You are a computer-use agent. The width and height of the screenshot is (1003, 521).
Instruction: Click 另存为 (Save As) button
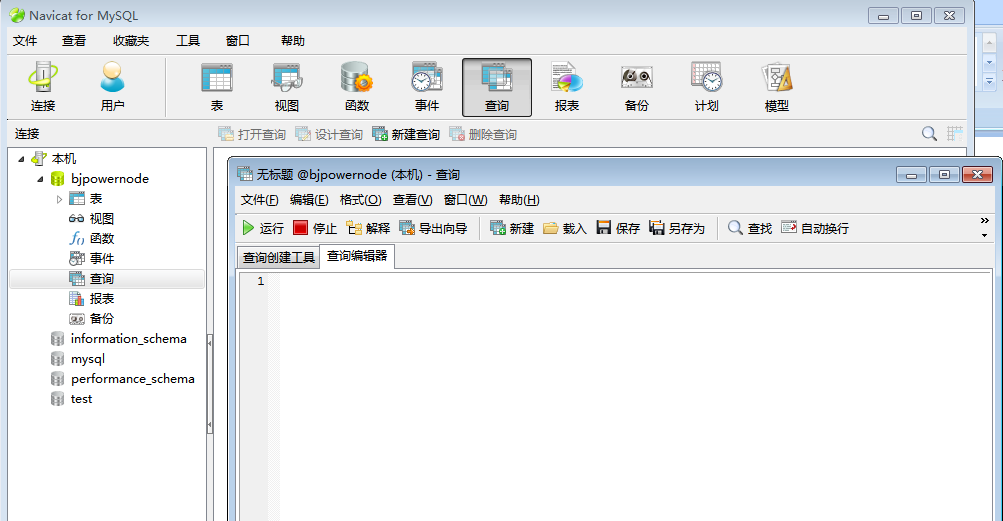coord(677,228)
